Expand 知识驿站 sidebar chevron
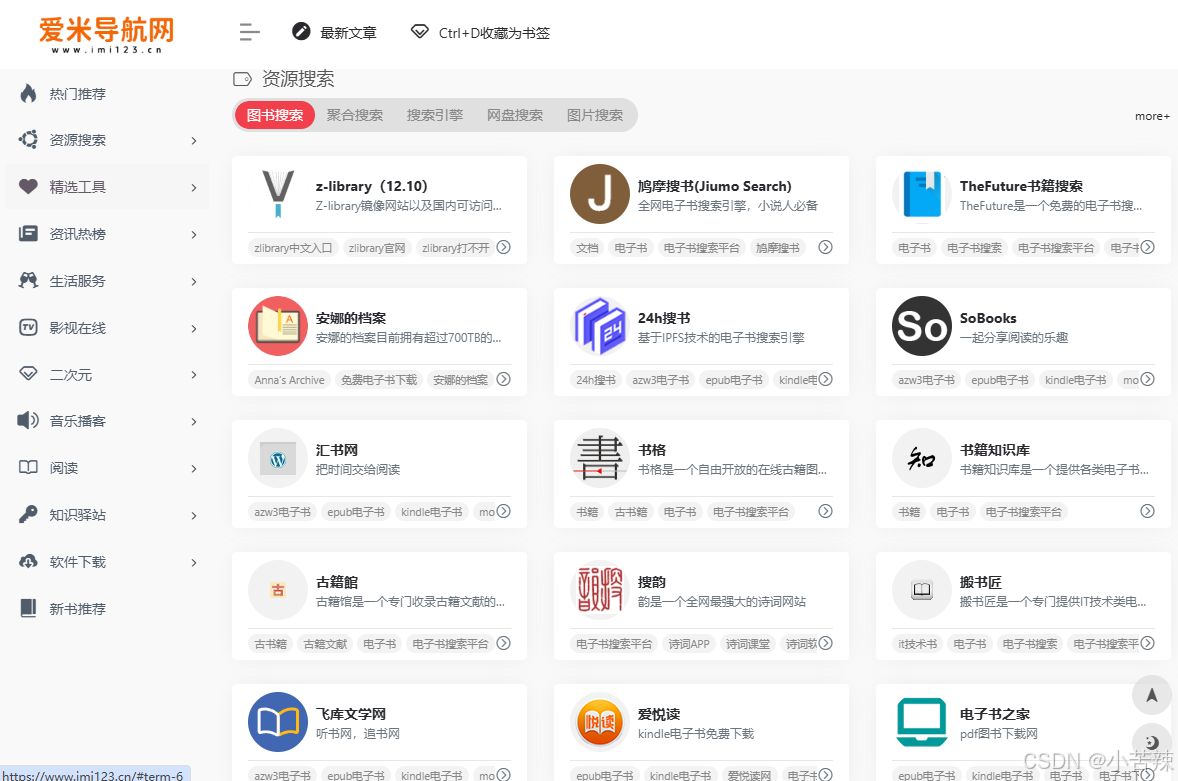The height and width of the screenshot is (781, 1178). [x=194, y=515]
